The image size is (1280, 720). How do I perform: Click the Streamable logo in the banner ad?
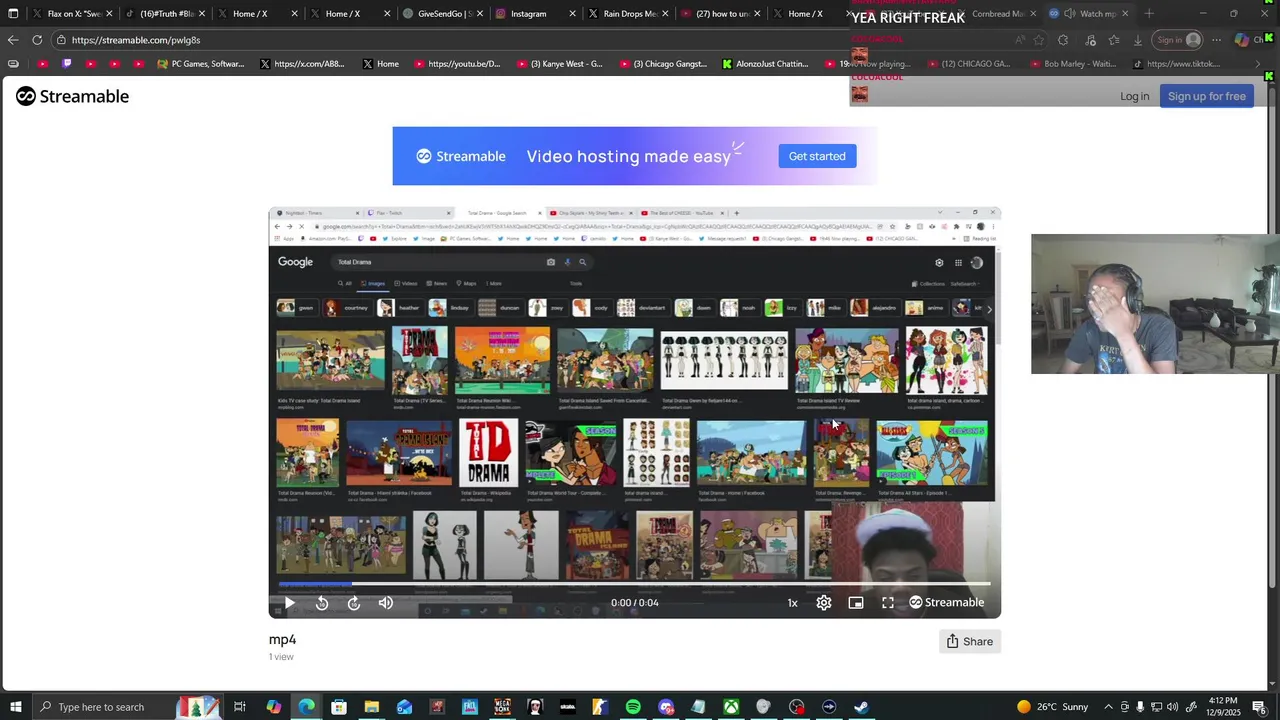click(461, 156)
